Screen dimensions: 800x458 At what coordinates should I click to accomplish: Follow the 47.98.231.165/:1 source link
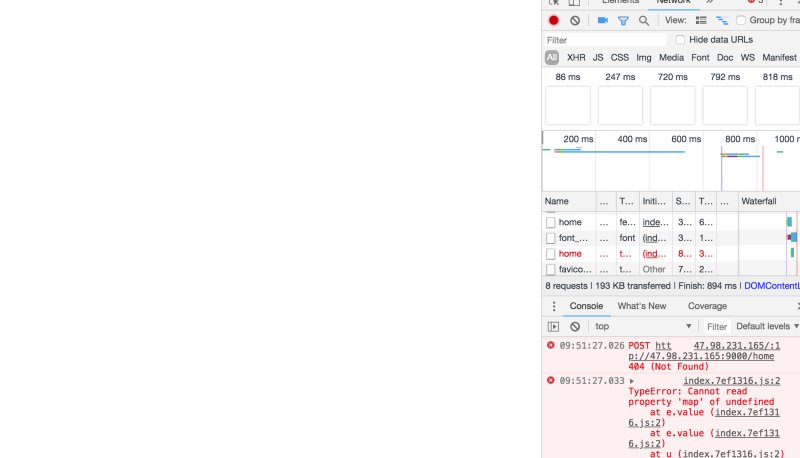(x=737, y=346)
